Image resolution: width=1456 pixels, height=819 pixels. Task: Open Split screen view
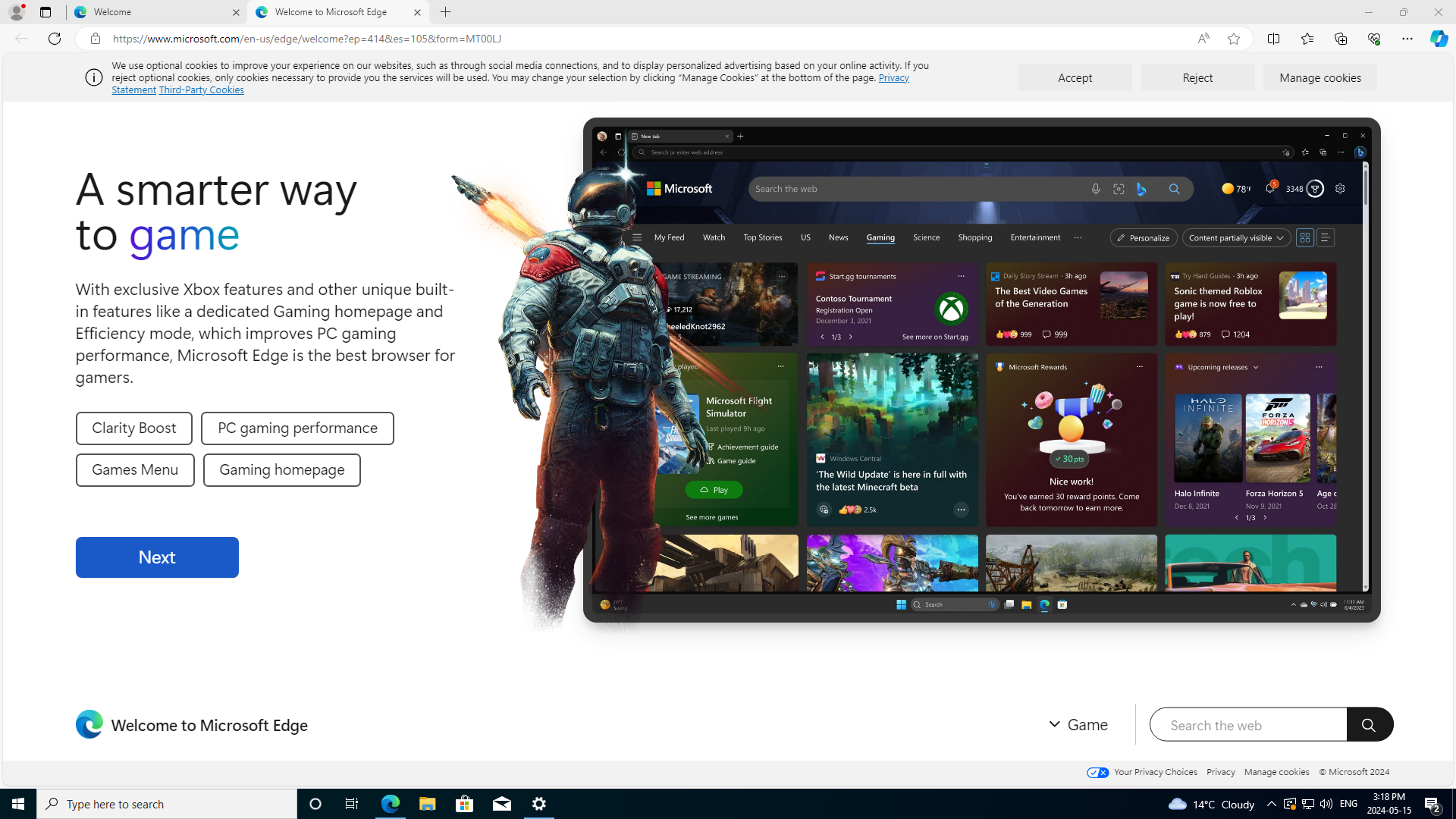(1273, 39)
